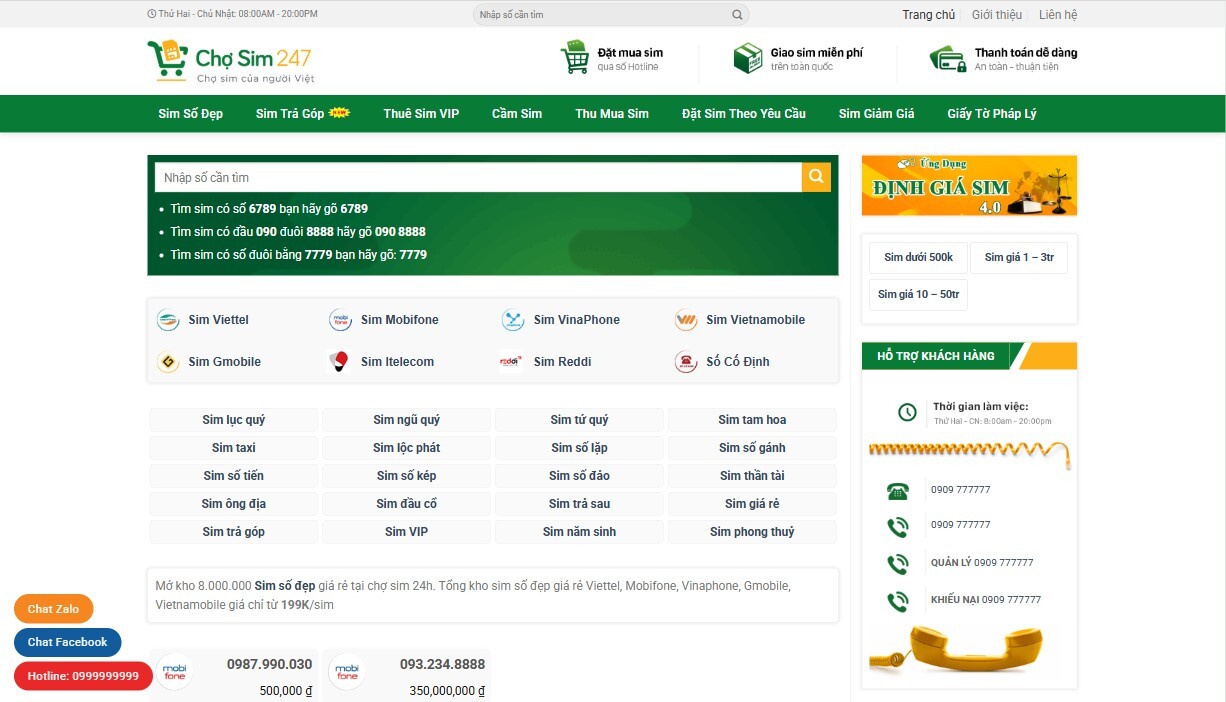The width and height of the screenshot is (1226, 702).
Task: Click the magnifier icon in top search bar
Action: coord(737,15)
